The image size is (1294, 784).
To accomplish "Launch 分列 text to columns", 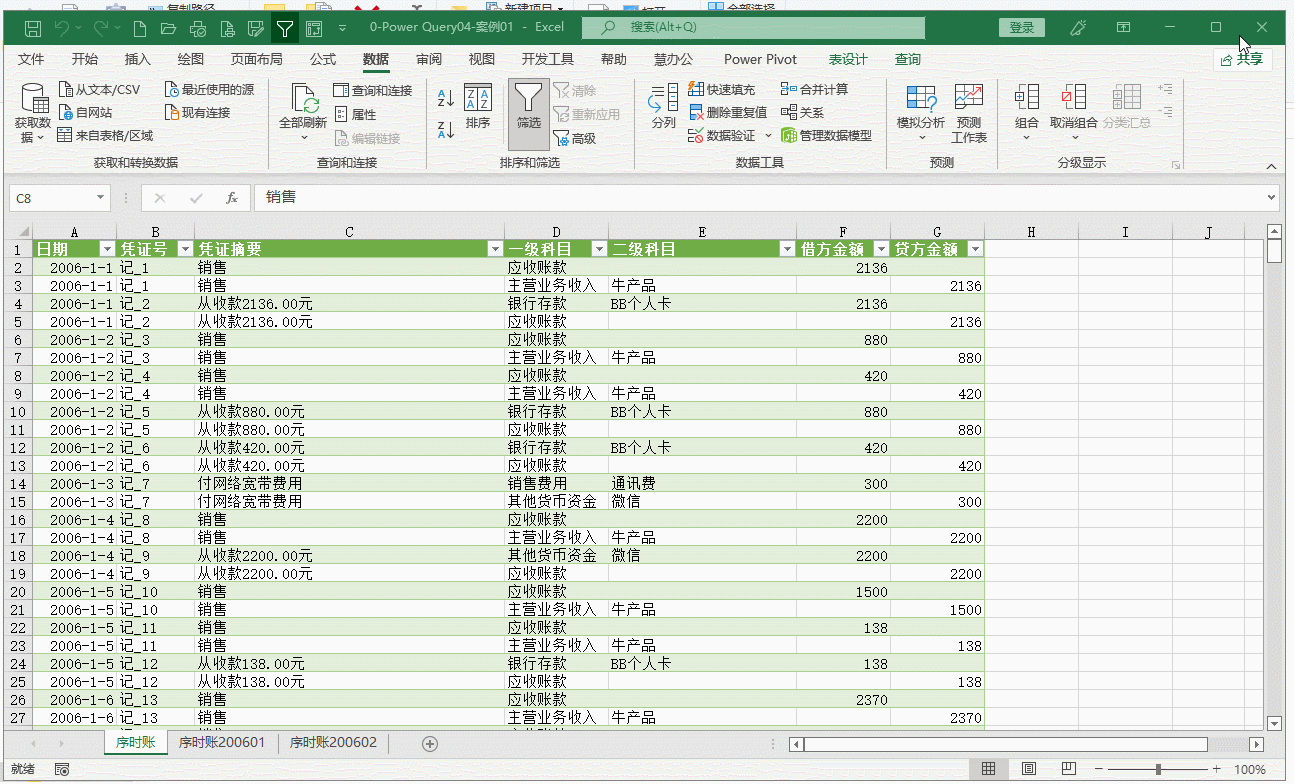I will 664,106.
